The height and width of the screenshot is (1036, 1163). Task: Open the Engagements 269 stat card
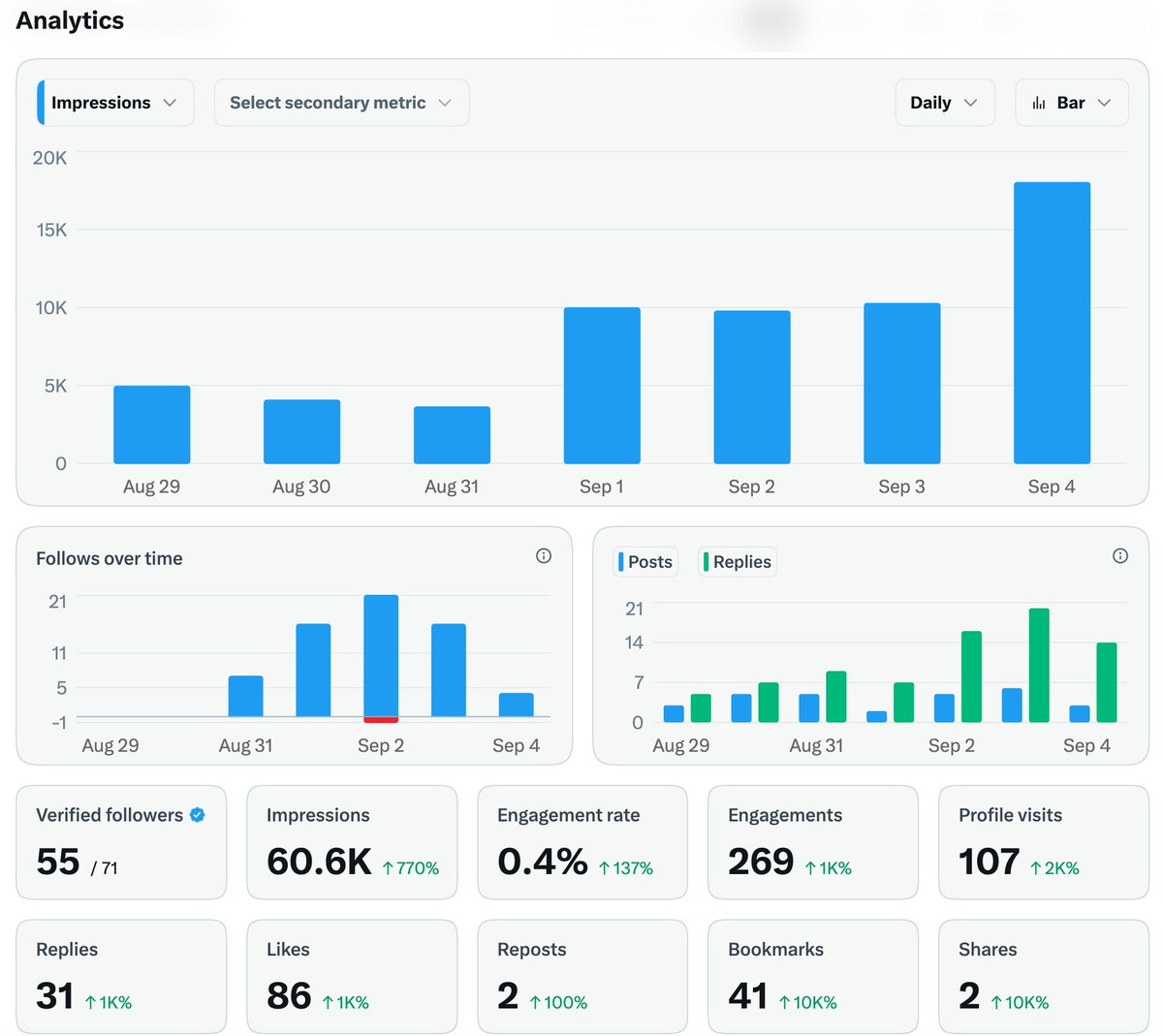[x=813, y=842]
